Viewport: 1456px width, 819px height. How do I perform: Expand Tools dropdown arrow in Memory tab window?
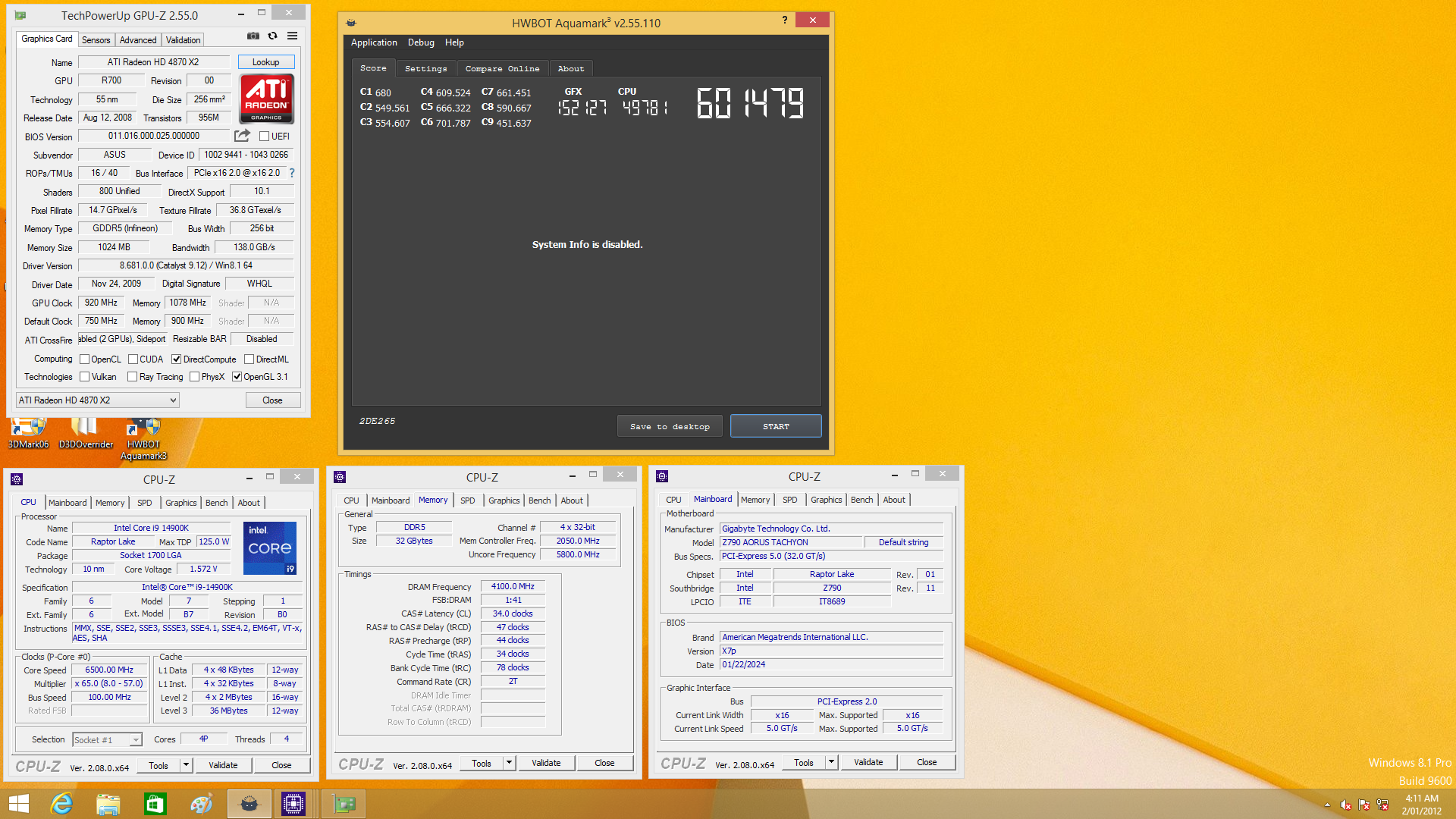tap(509, 763)
